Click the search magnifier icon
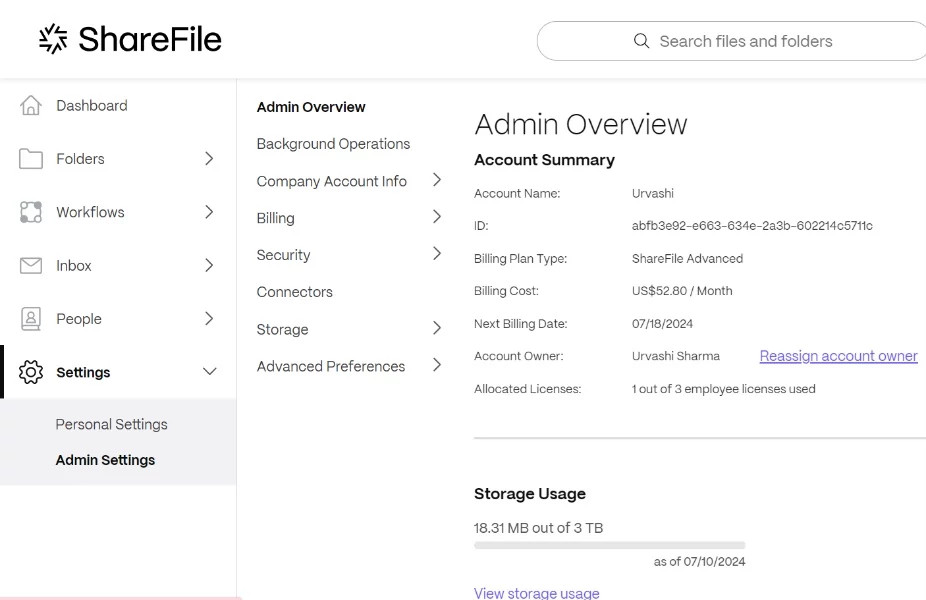The image size is (926, 600). click(x=641, y=41)
